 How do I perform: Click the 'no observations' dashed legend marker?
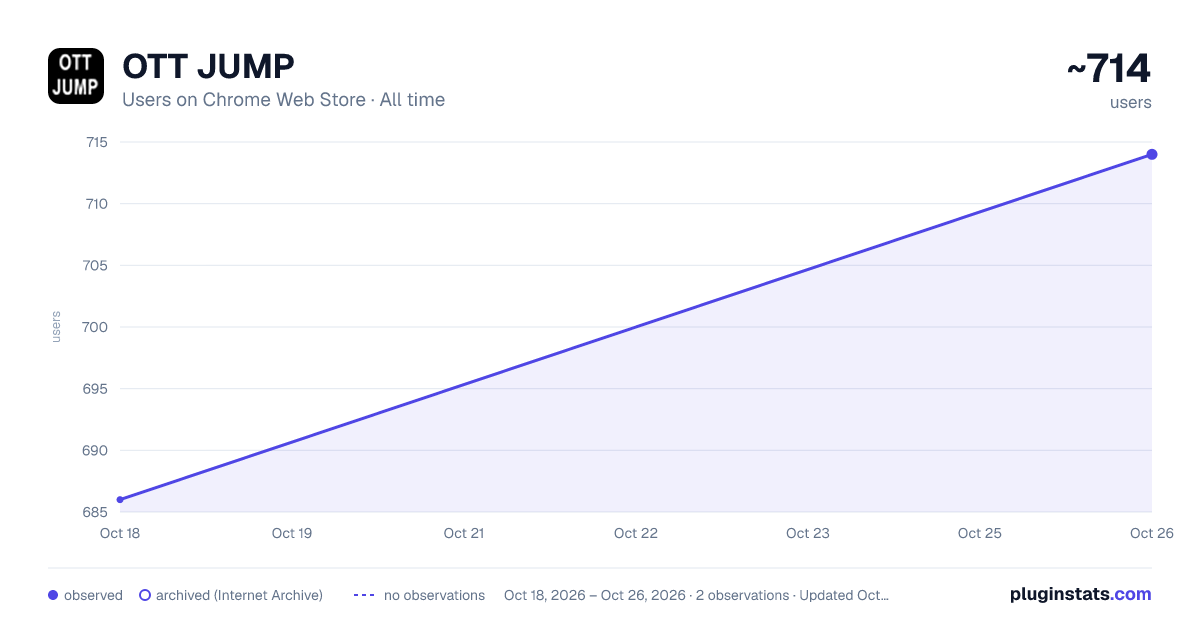[x=364, y=595]
